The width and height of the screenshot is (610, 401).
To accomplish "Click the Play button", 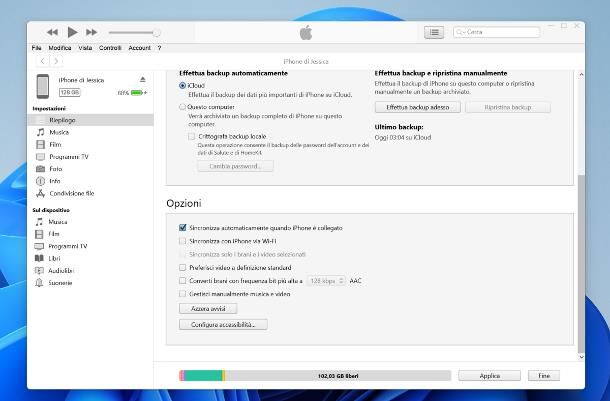I will click(72, 32).
